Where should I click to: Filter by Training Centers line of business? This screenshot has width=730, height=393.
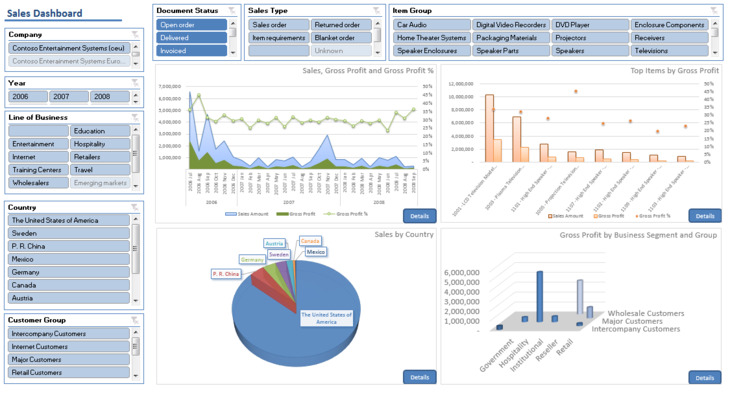click(x=38, y=170)
